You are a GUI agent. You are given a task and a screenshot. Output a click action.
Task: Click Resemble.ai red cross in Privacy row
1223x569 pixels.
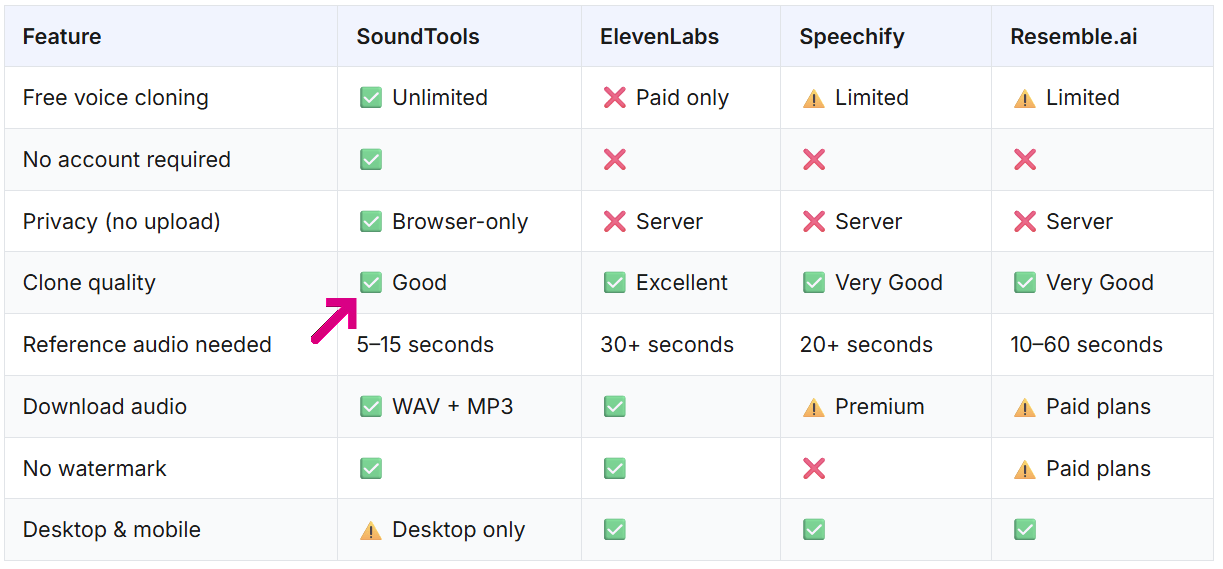click(x=1025, y=222)
